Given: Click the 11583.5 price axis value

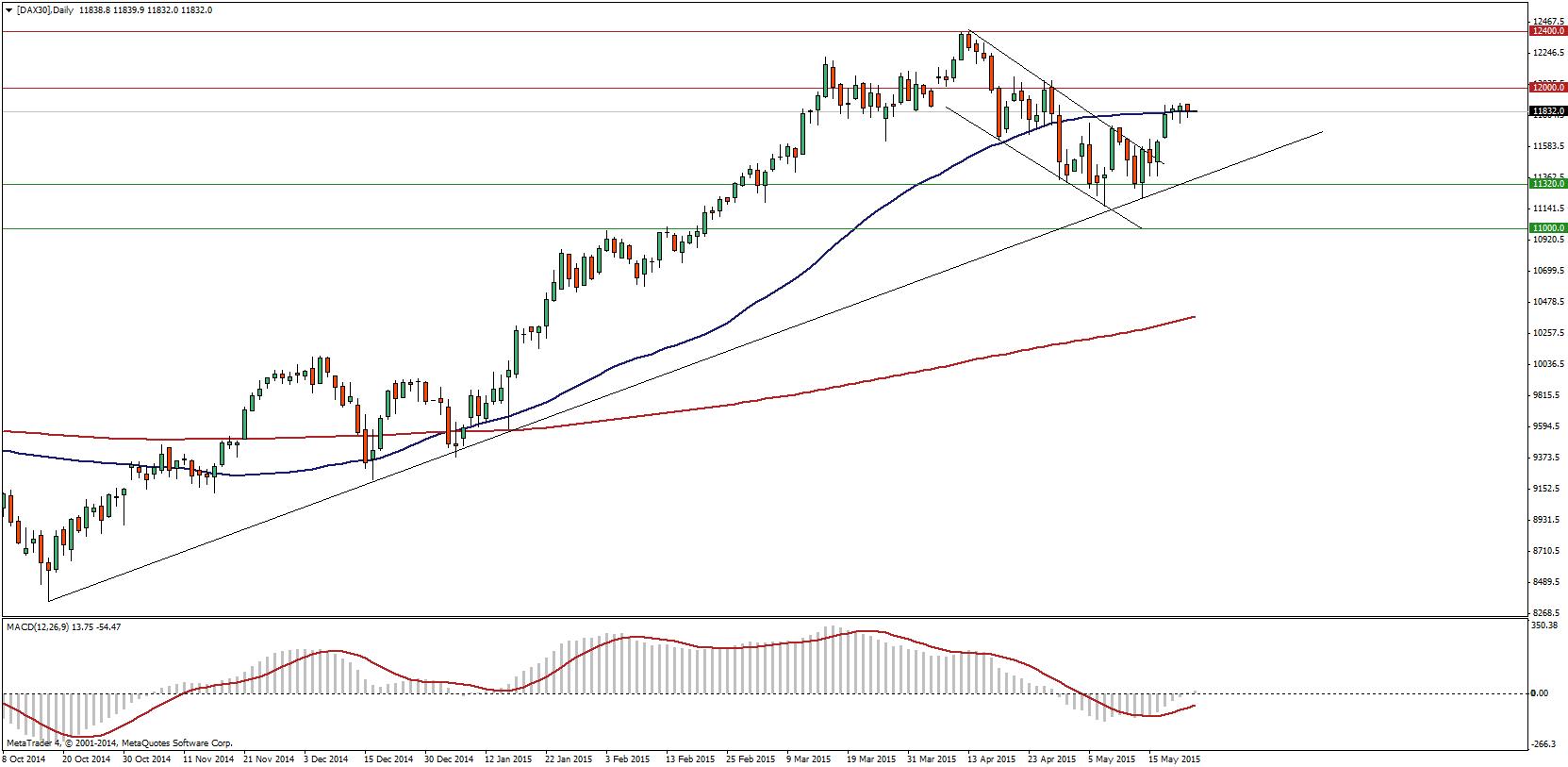Looking at the screenshot, I should pos(1550,146).
